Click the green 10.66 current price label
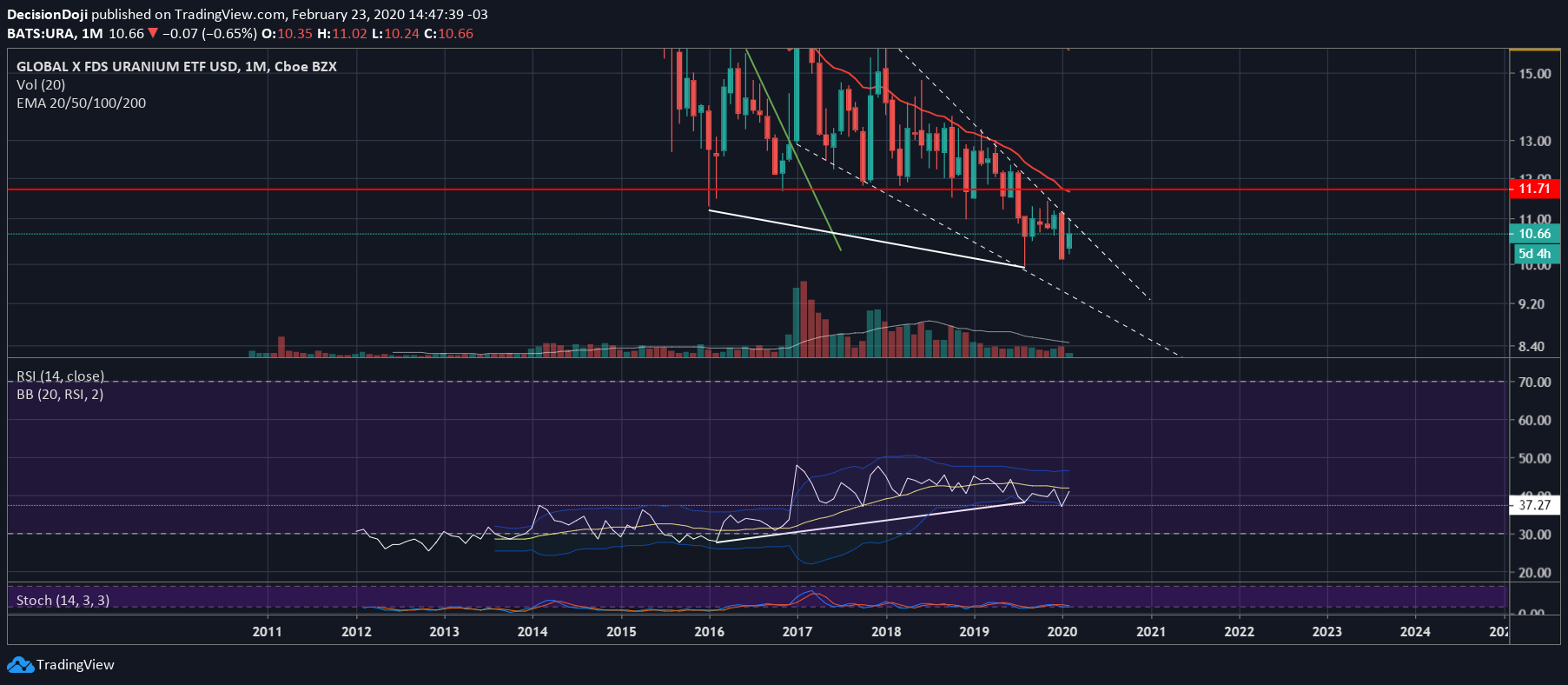 tap(1535, 233)
